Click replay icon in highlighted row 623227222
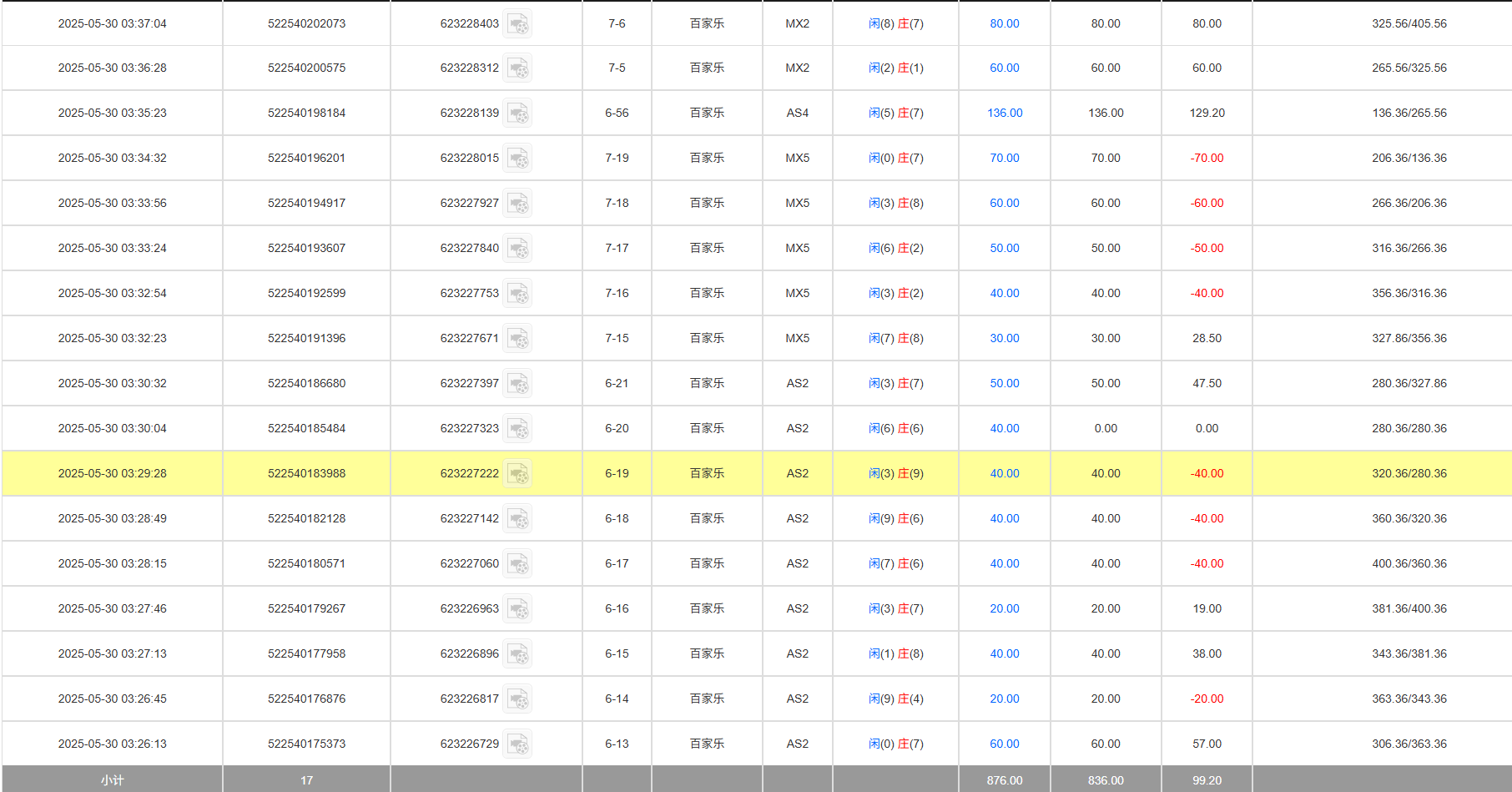This screenshot has height=792, width=1512. pos(517,474)
